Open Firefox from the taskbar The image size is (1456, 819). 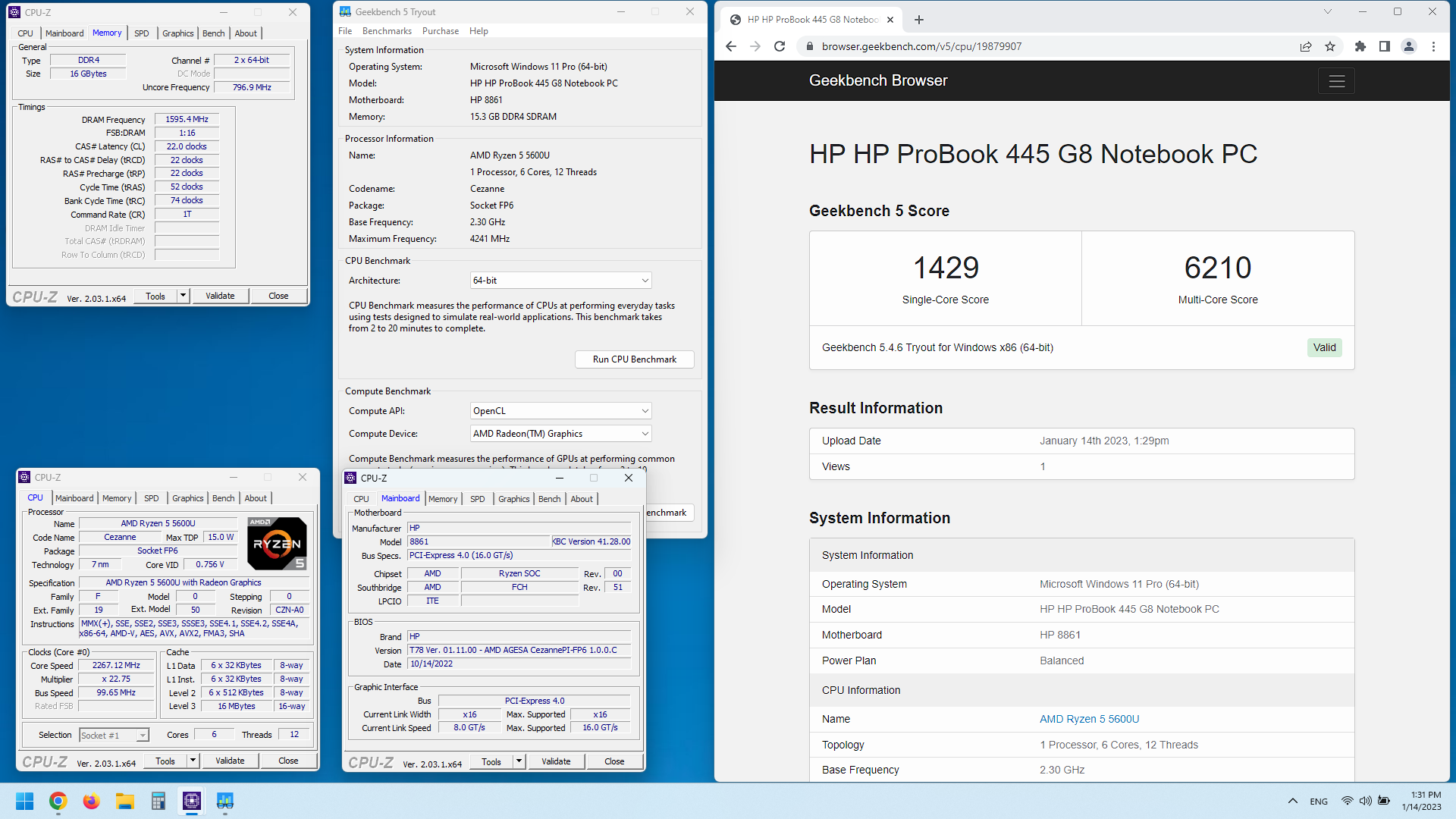click(x=91, y=801)
